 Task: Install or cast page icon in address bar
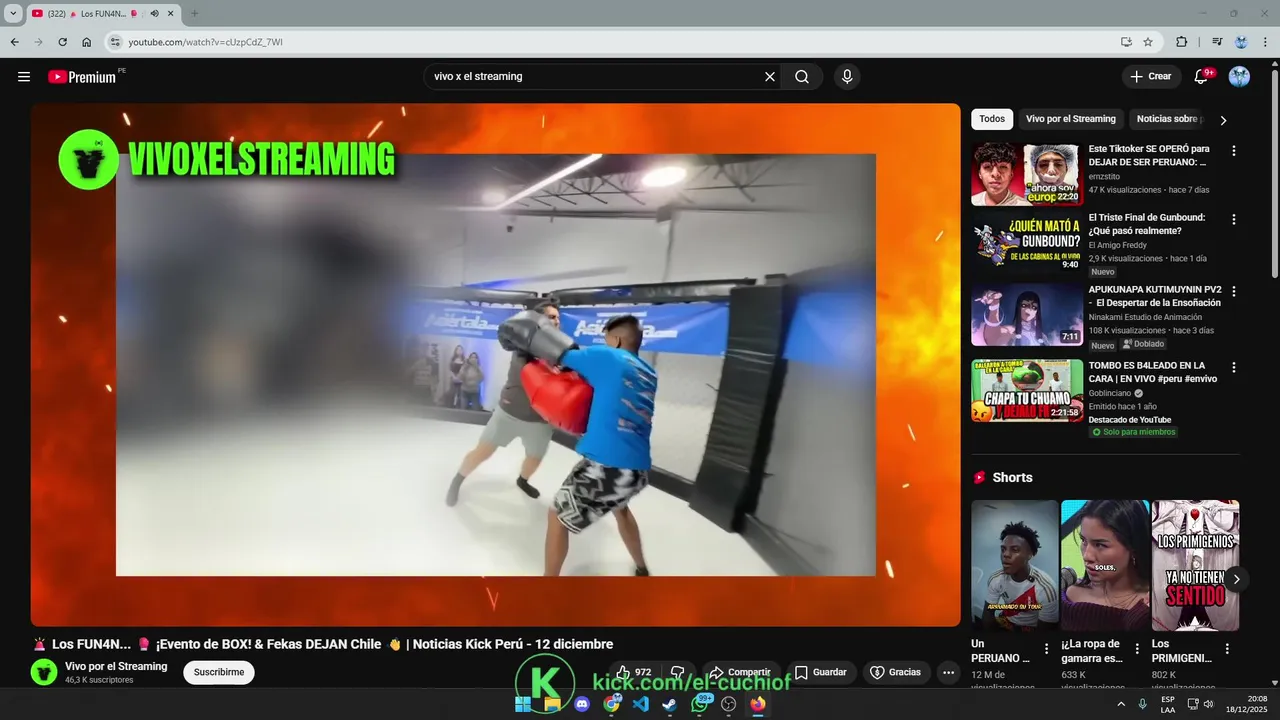pyautogui.click(x=1126, y=42)
